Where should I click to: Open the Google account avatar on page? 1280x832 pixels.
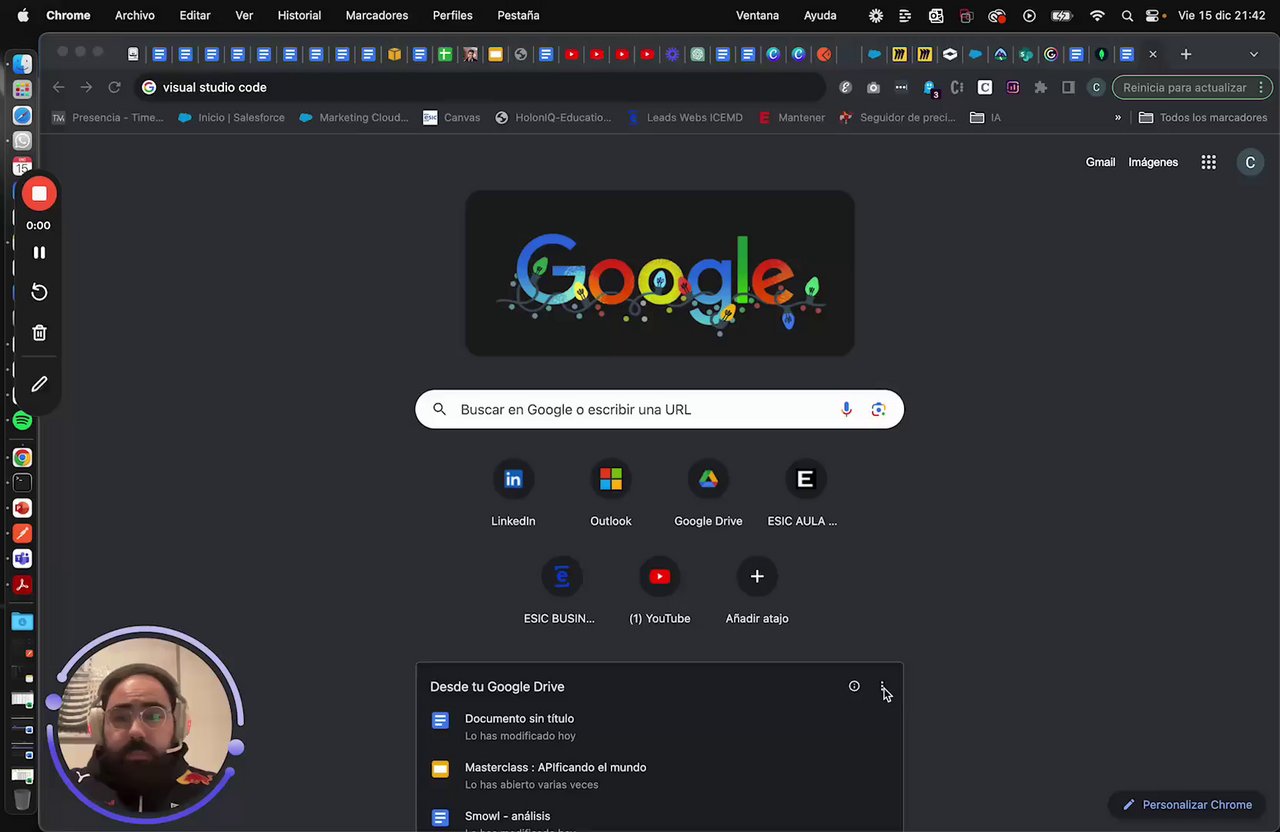1250,162
